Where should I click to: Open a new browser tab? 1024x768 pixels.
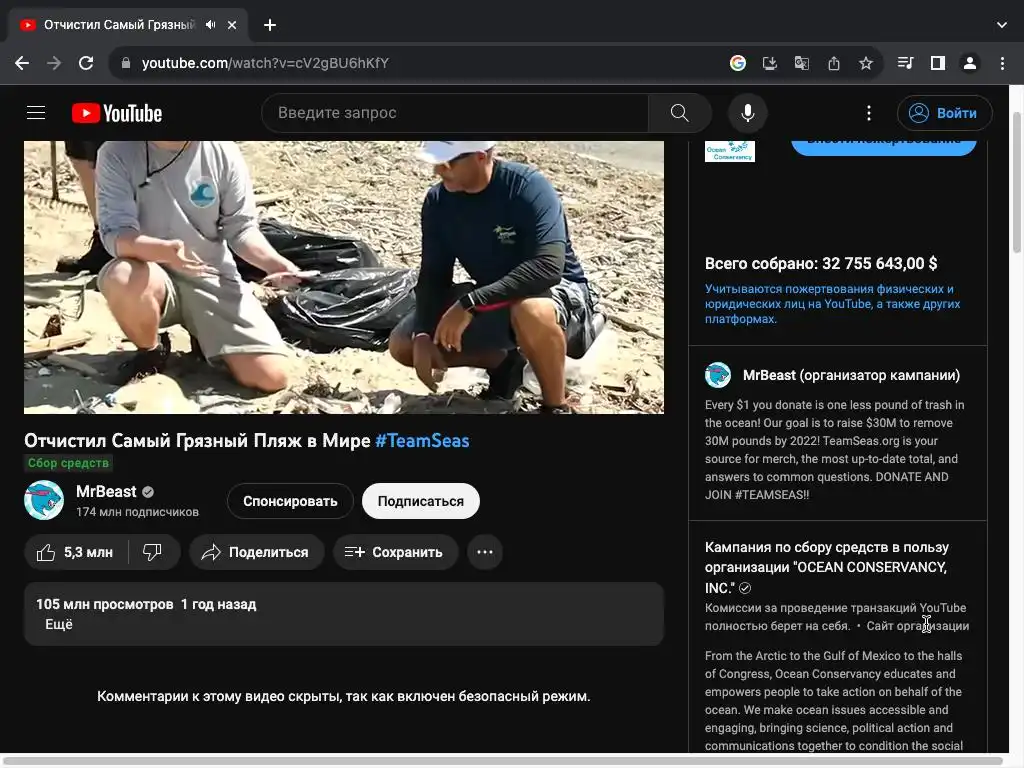(270, 25)
